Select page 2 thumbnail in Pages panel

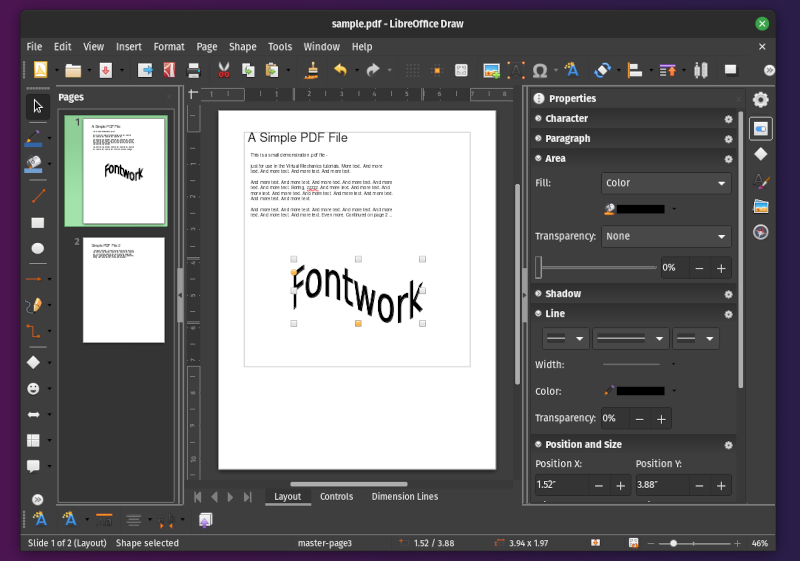[124, 290]
